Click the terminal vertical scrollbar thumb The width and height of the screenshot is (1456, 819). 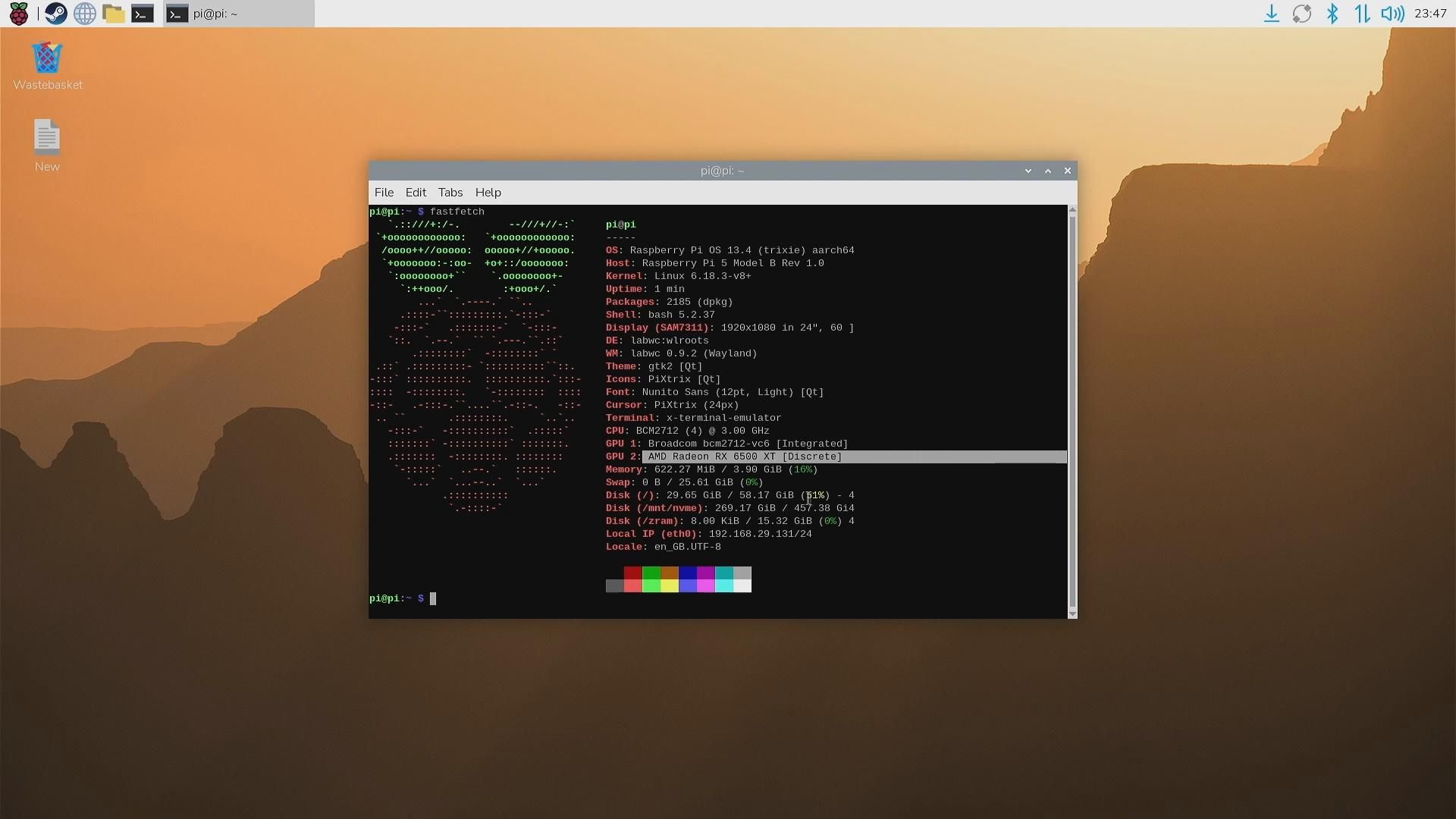pyautogui.click(x=1072, y=412)
